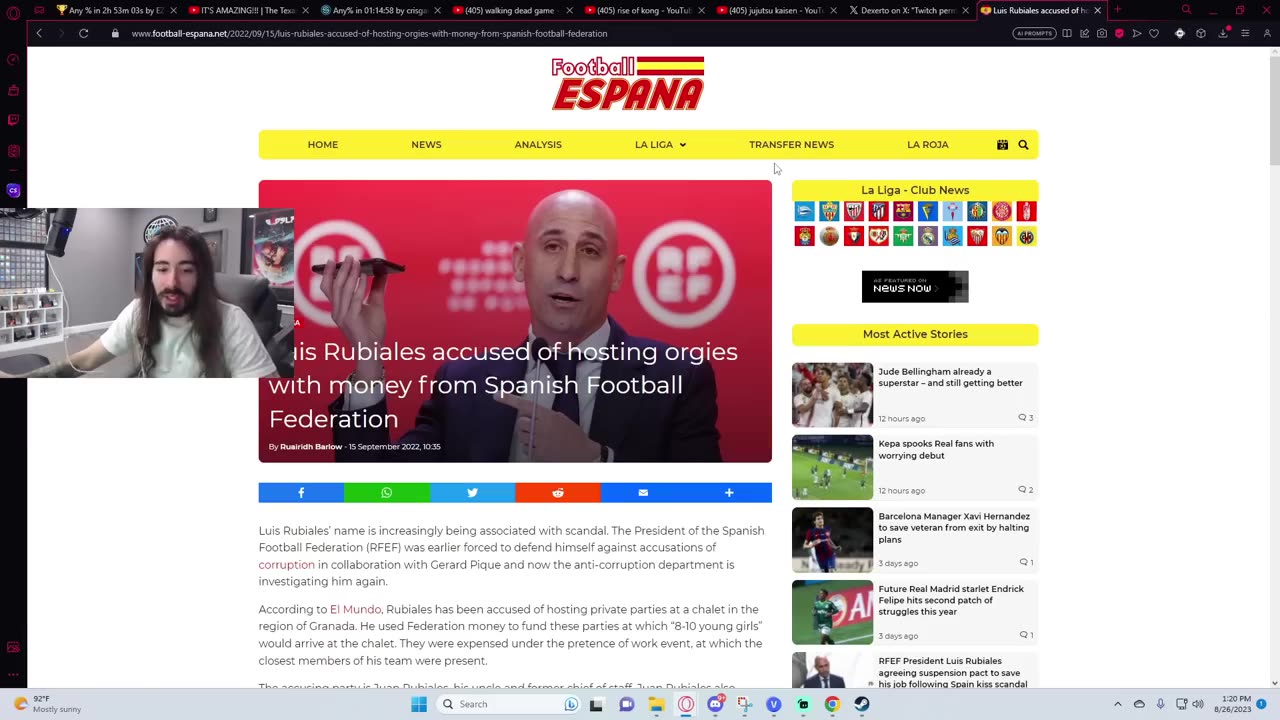Open Sevilla club news crest
Image resolution: width=1280 pixels, height=720 pixels.
coord(977,236)
